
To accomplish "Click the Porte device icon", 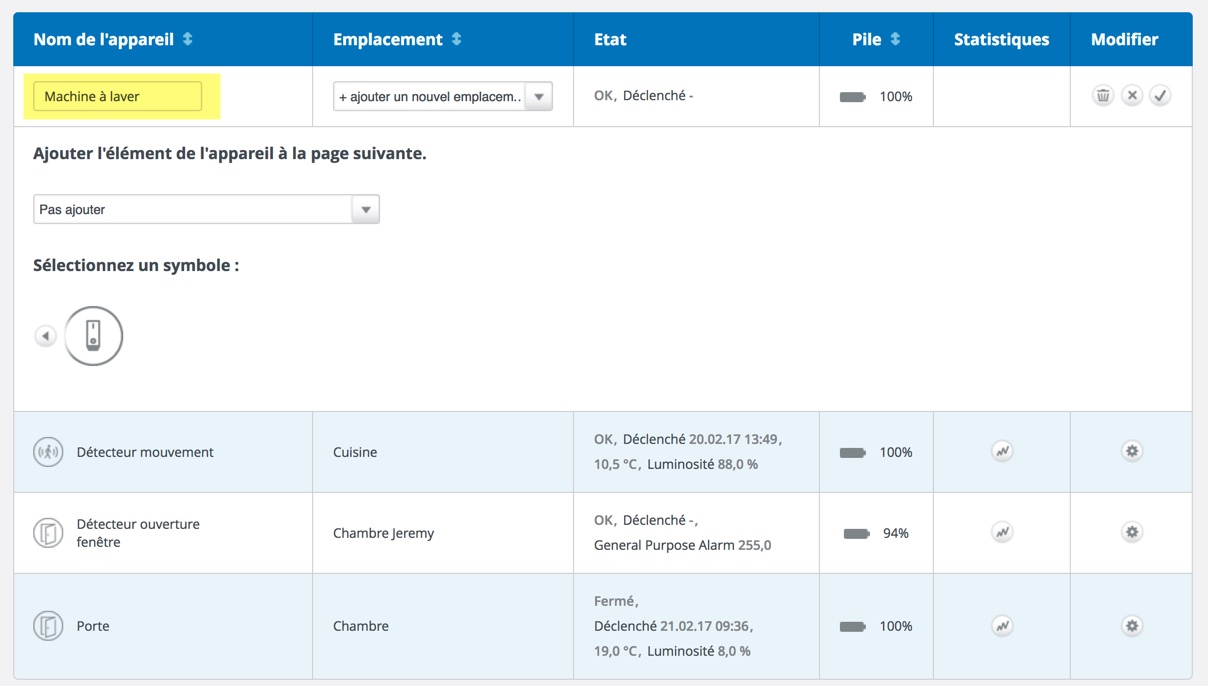I will (x=48, y=626).
